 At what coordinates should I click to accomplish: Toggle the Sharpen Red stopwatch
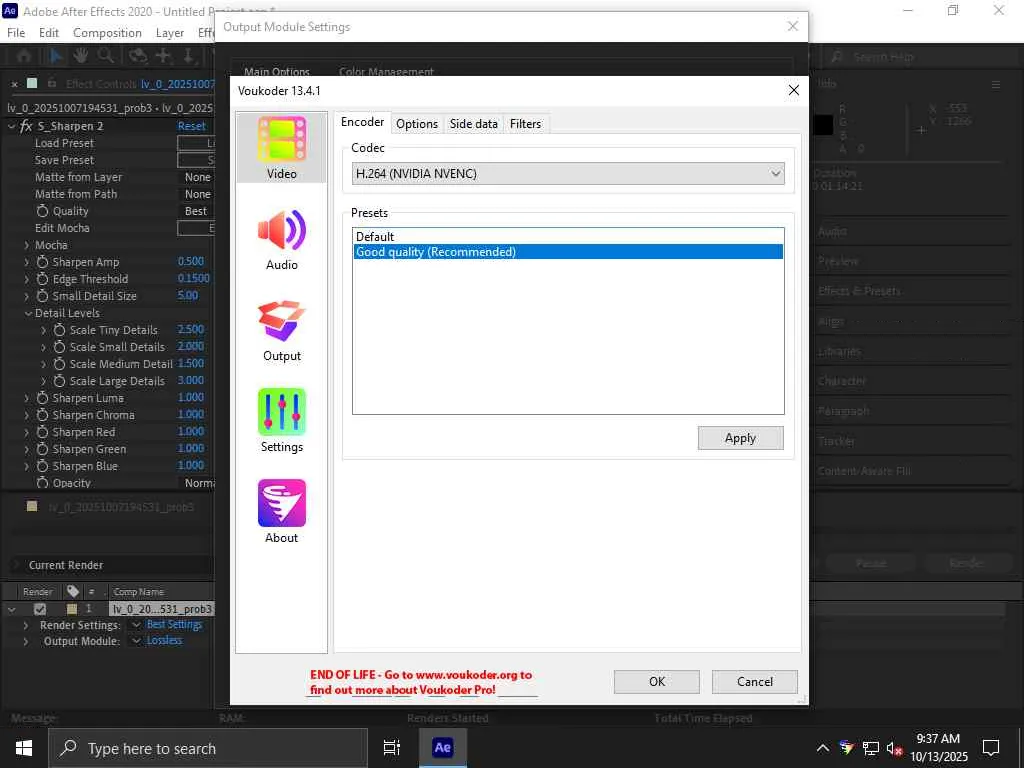coord(42,432)
